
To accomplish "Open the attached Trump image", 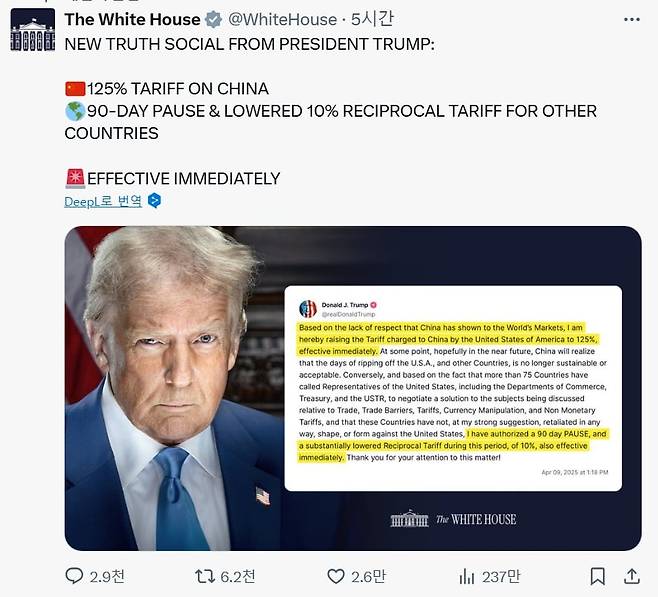I will (x=353, y=388).
